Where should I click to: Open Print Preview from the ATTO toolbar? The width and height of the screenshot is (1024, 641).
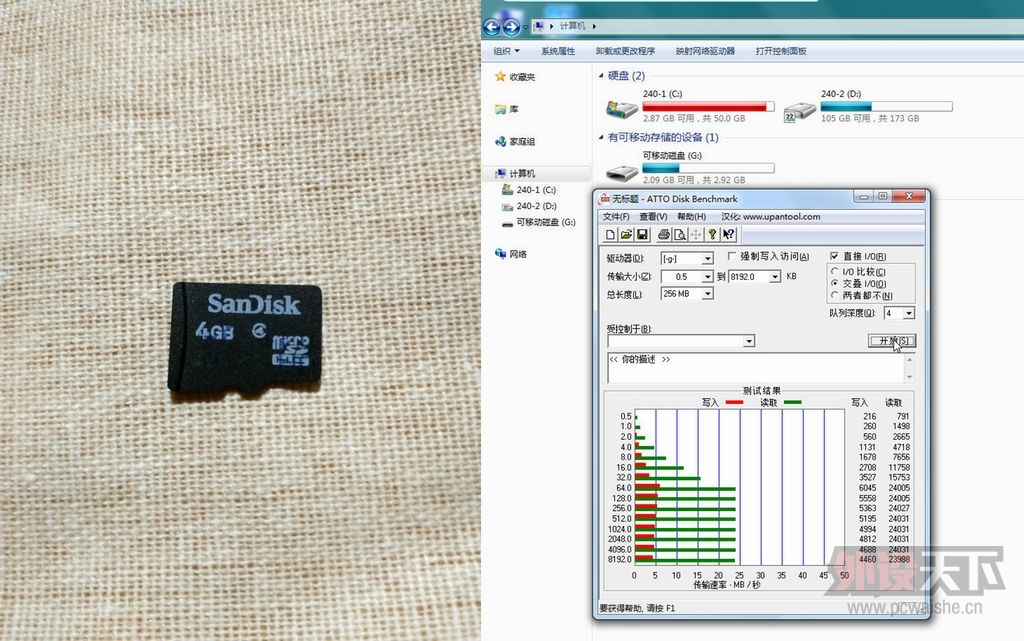click(x=680, y=234)
